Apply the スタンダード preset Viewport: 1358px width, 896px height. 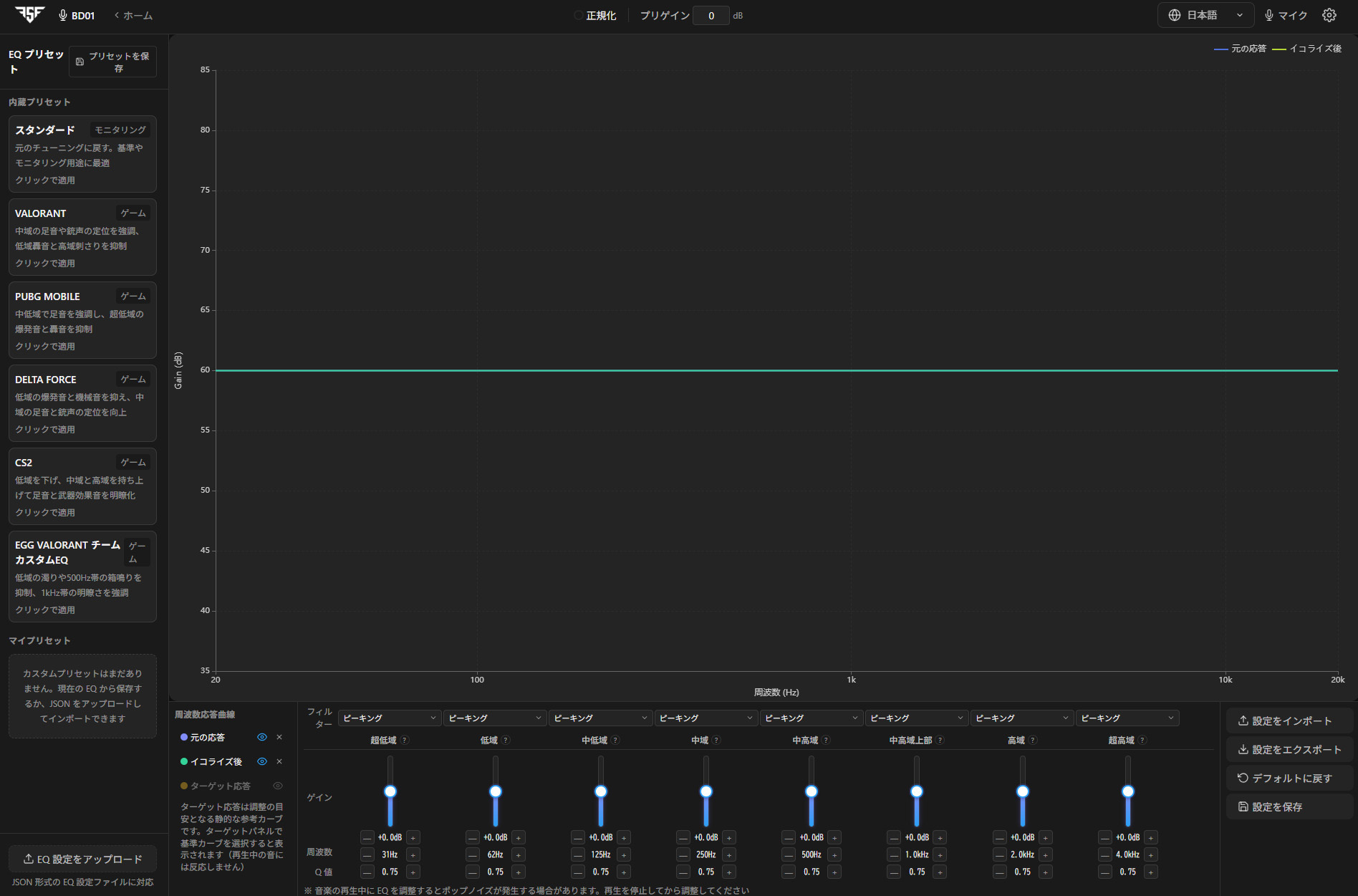[x=82, y=154]
